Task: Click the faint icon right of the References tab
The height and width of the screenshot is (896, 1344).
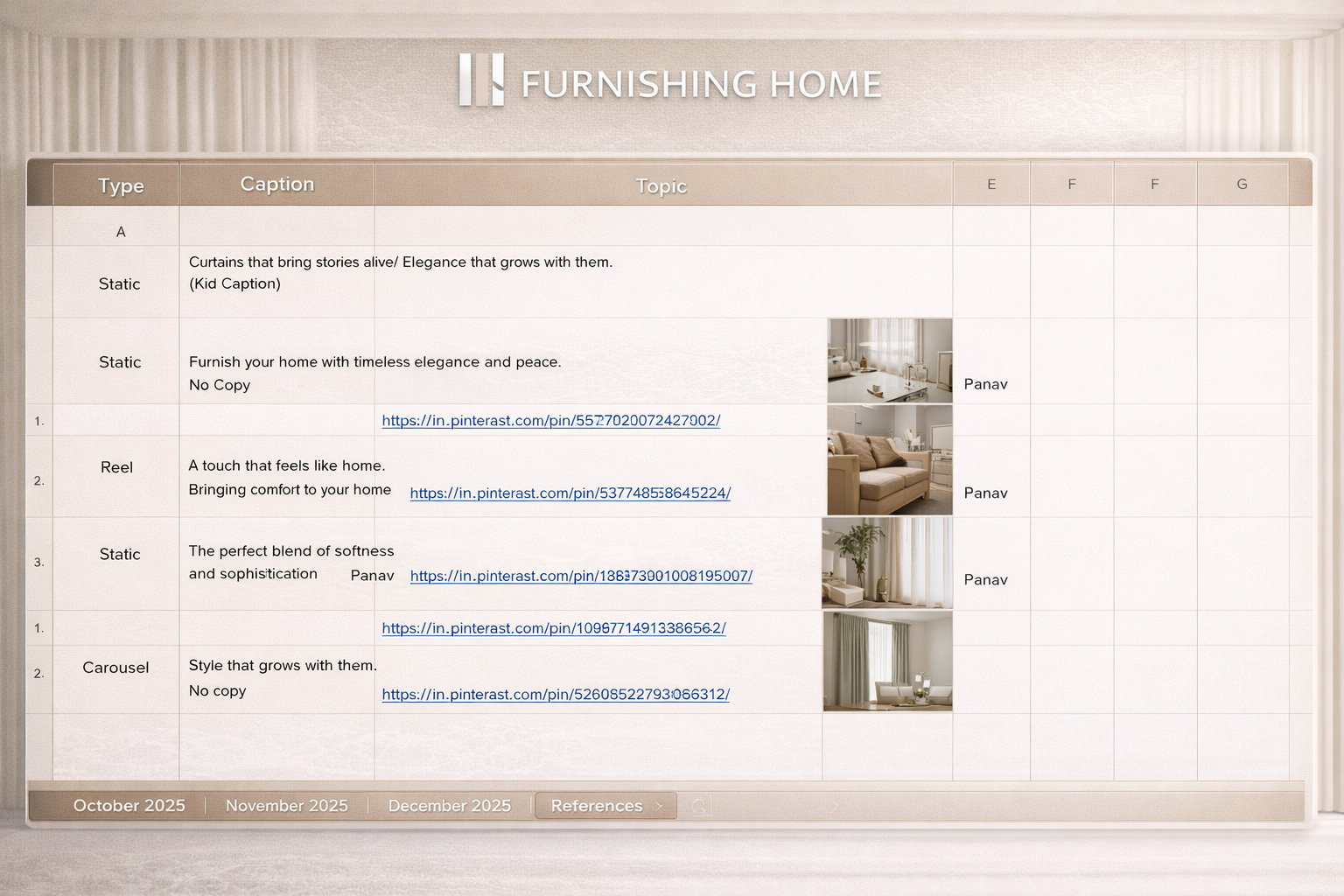Action: tap(700, 806)
